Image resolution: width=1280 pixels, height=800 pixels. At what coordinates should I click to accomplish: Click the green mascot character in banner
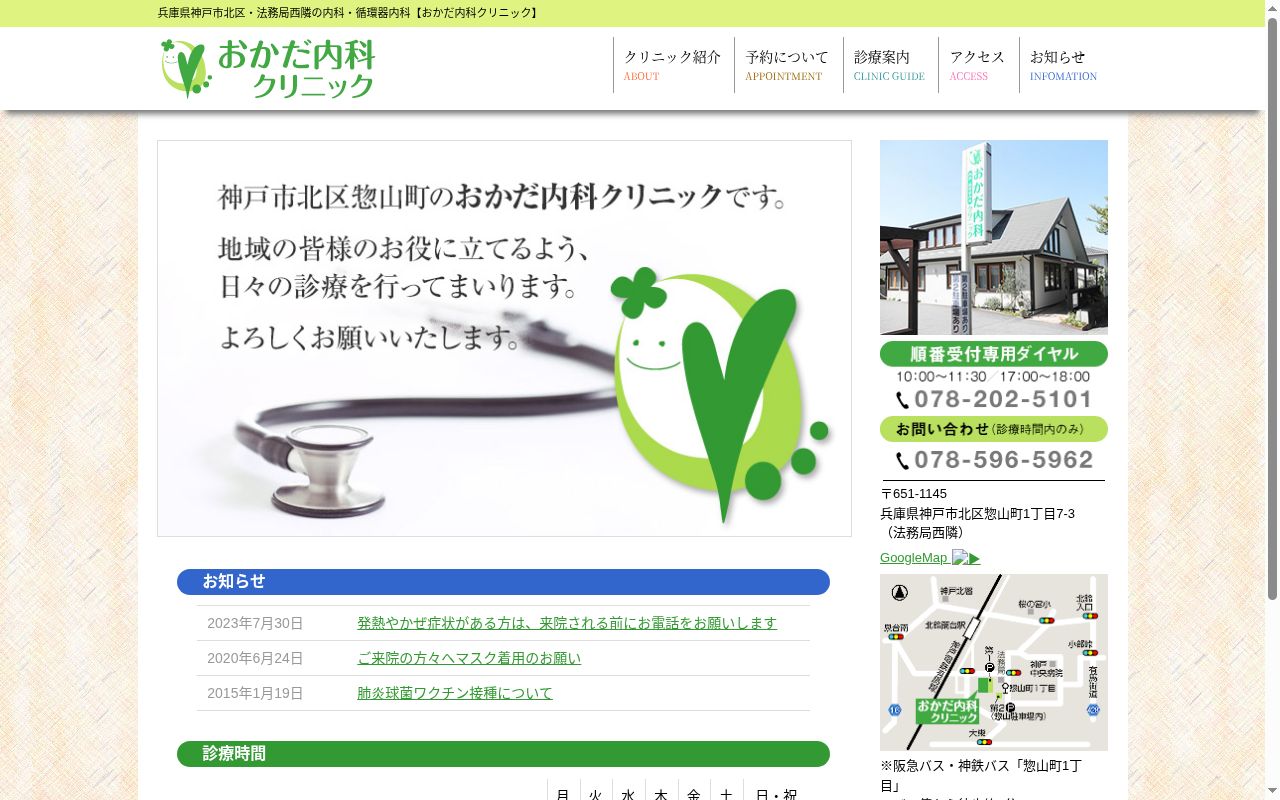(722, 393)
